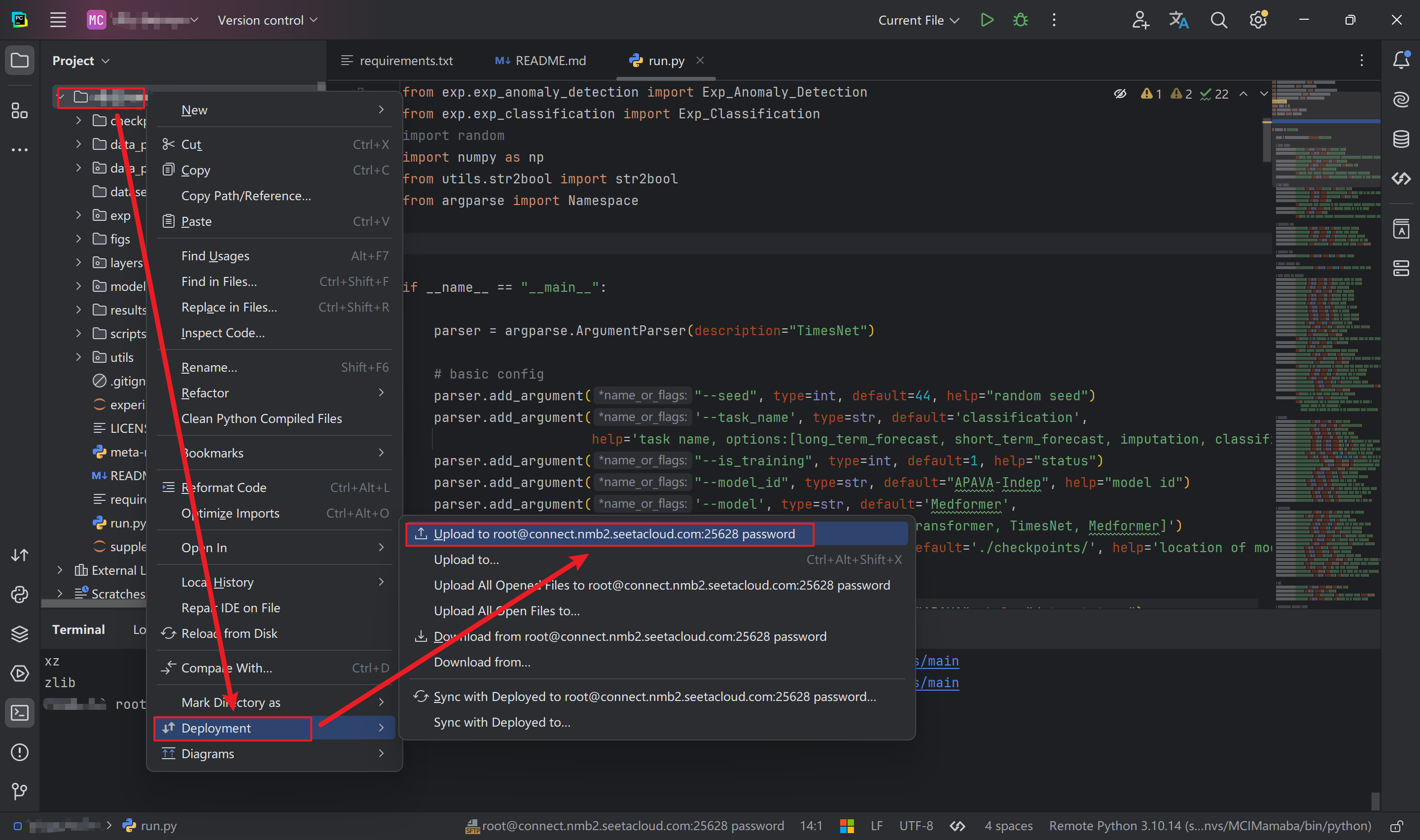
Task: Choose Copy Path/Reference from menu
Action: pos(275,196)
